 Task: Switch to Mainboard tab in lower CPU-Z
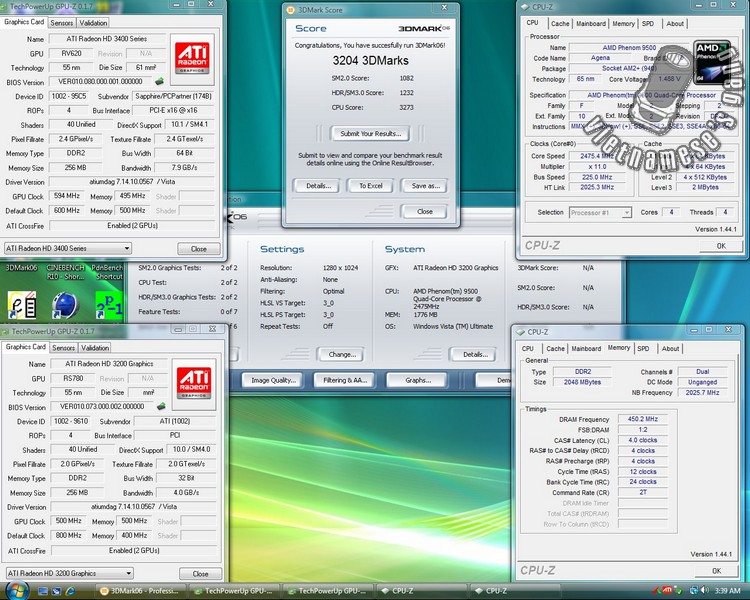click(x=586, y=349)
